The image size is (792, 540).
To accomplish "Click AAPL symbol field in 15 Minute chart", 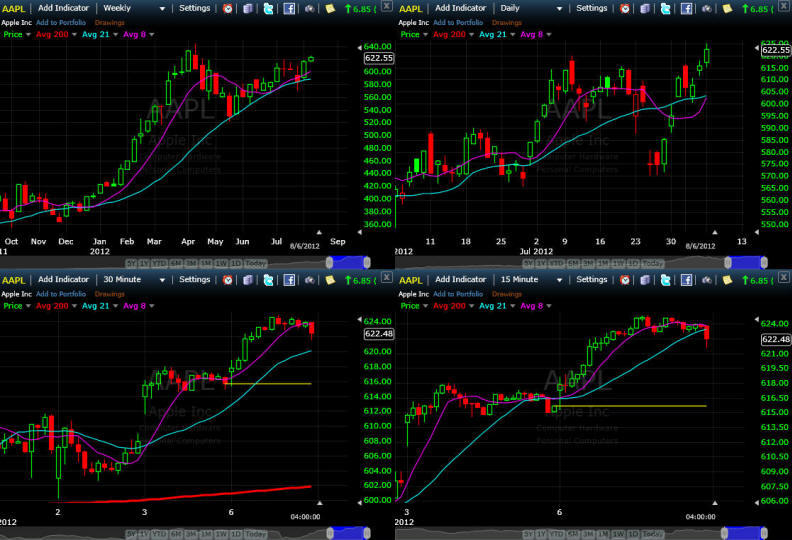I will [x=411, y=280].
